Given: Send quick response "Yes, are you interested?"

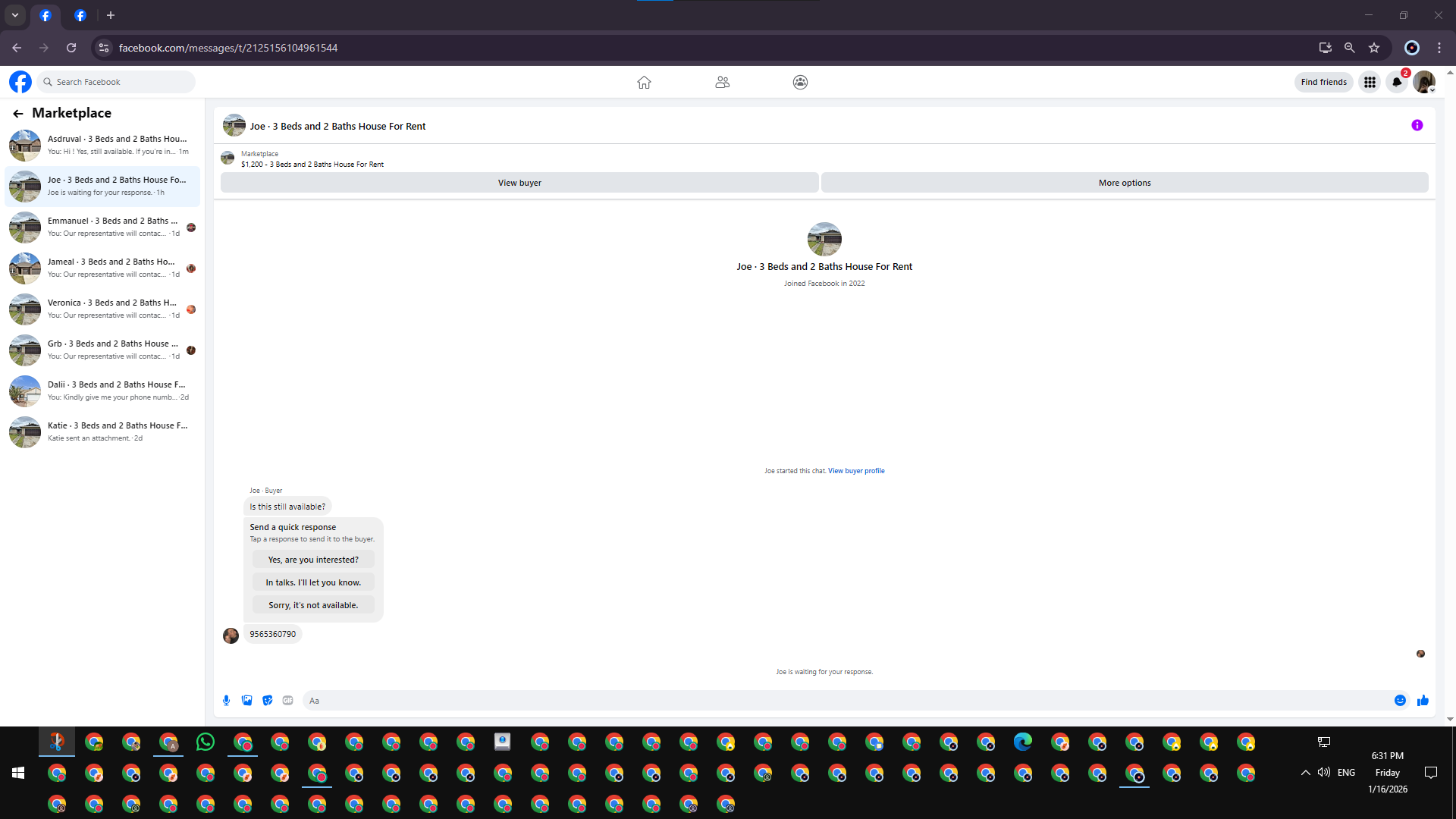Looking at the screenshot, I should pyautogui.click(x=313, y=560).
